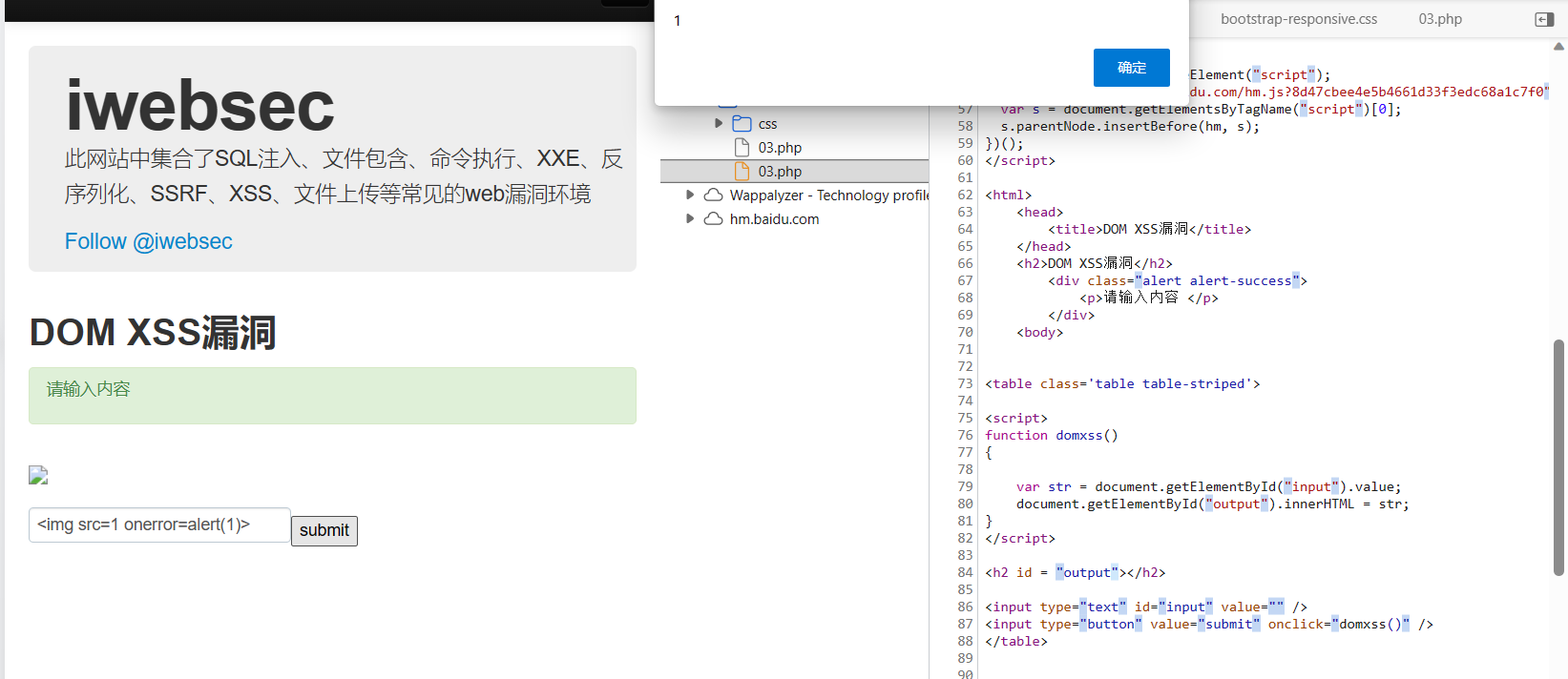
Task: Click the code line with onclick="domxss()"
Action: click(x=1209, y=624)
